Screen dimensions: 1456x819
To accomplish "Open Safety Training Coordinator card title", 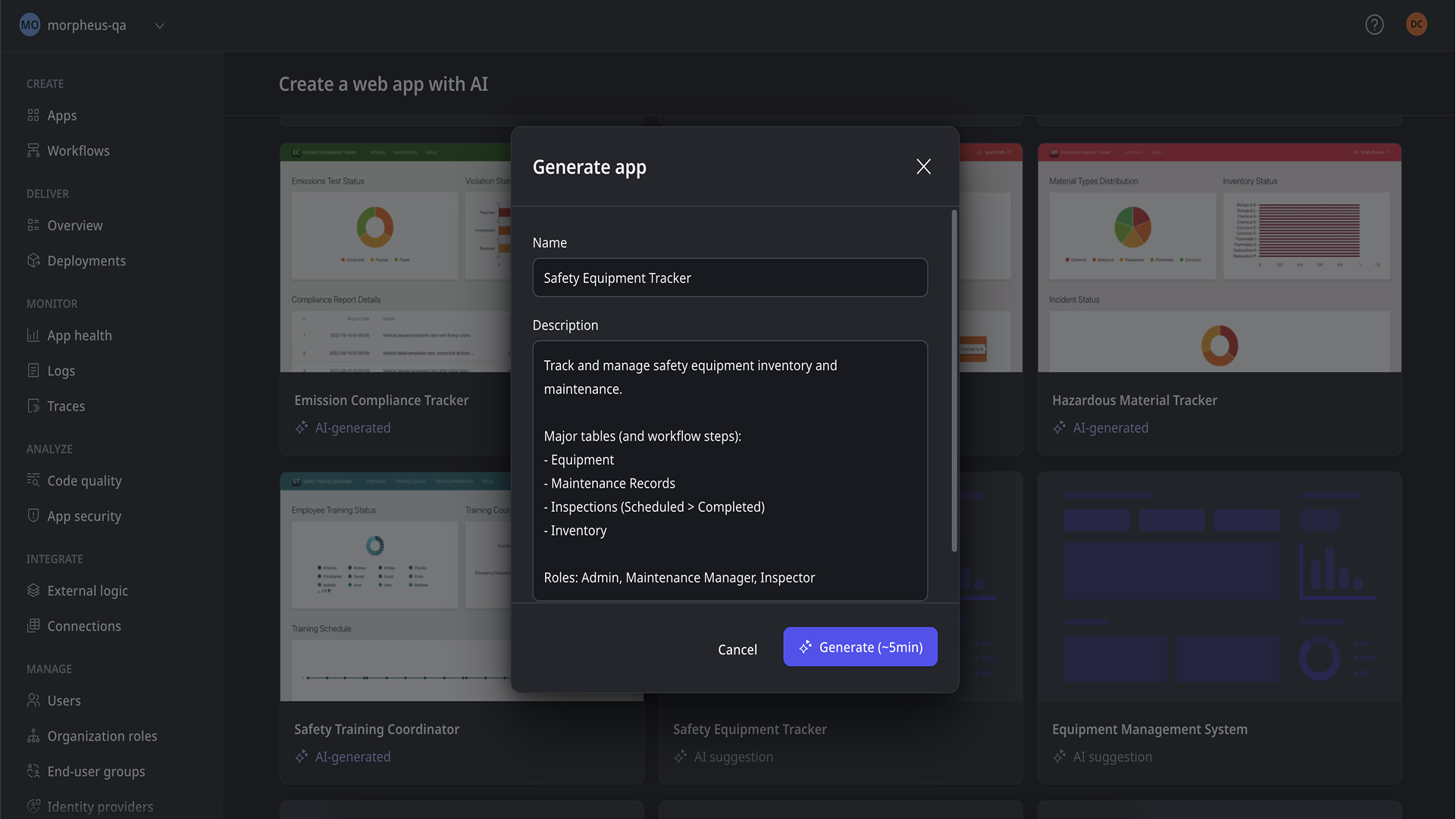I will click(x=377, y=730).
